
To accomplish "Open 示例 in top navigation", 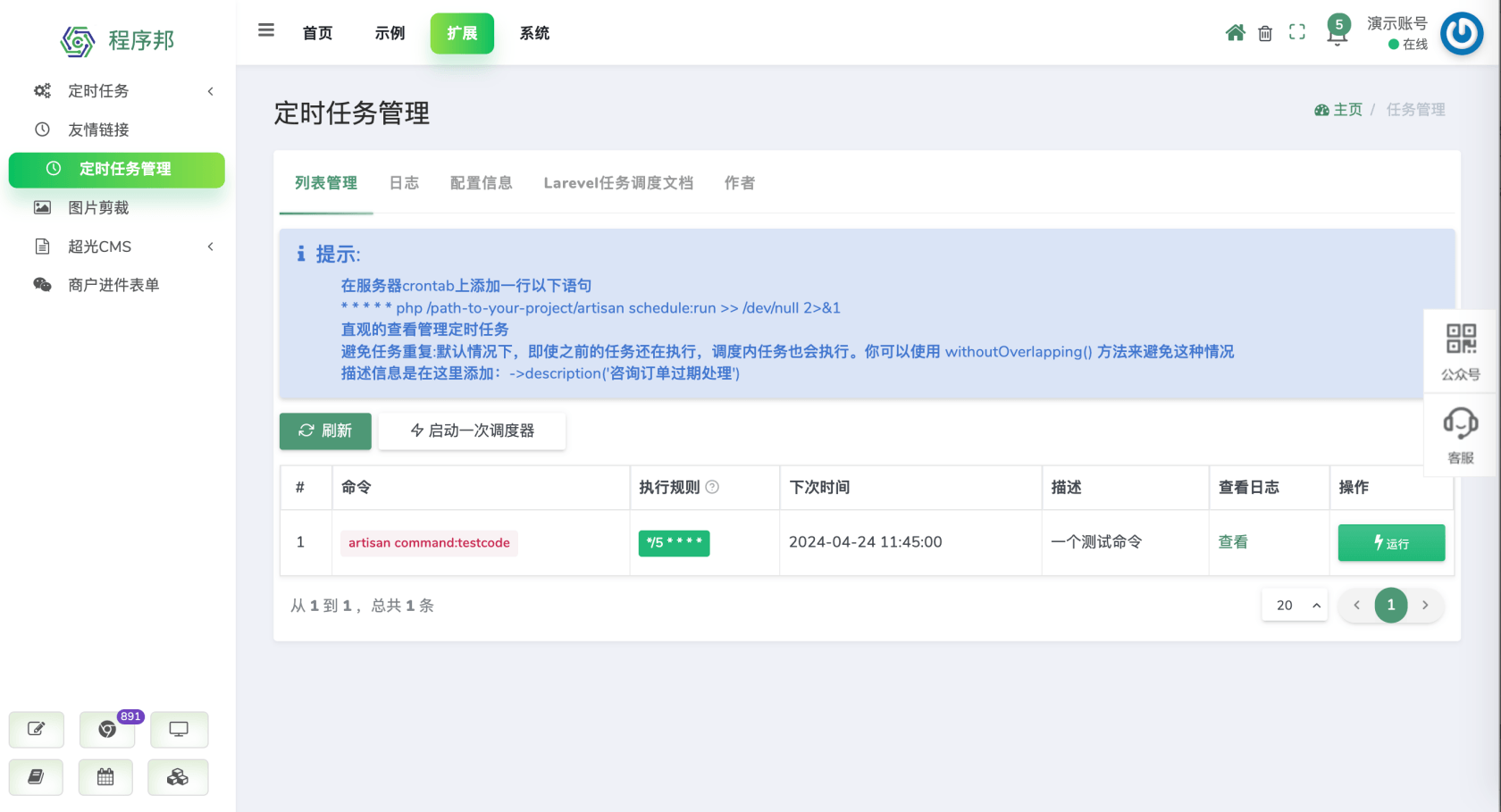I will pos(390,33).
